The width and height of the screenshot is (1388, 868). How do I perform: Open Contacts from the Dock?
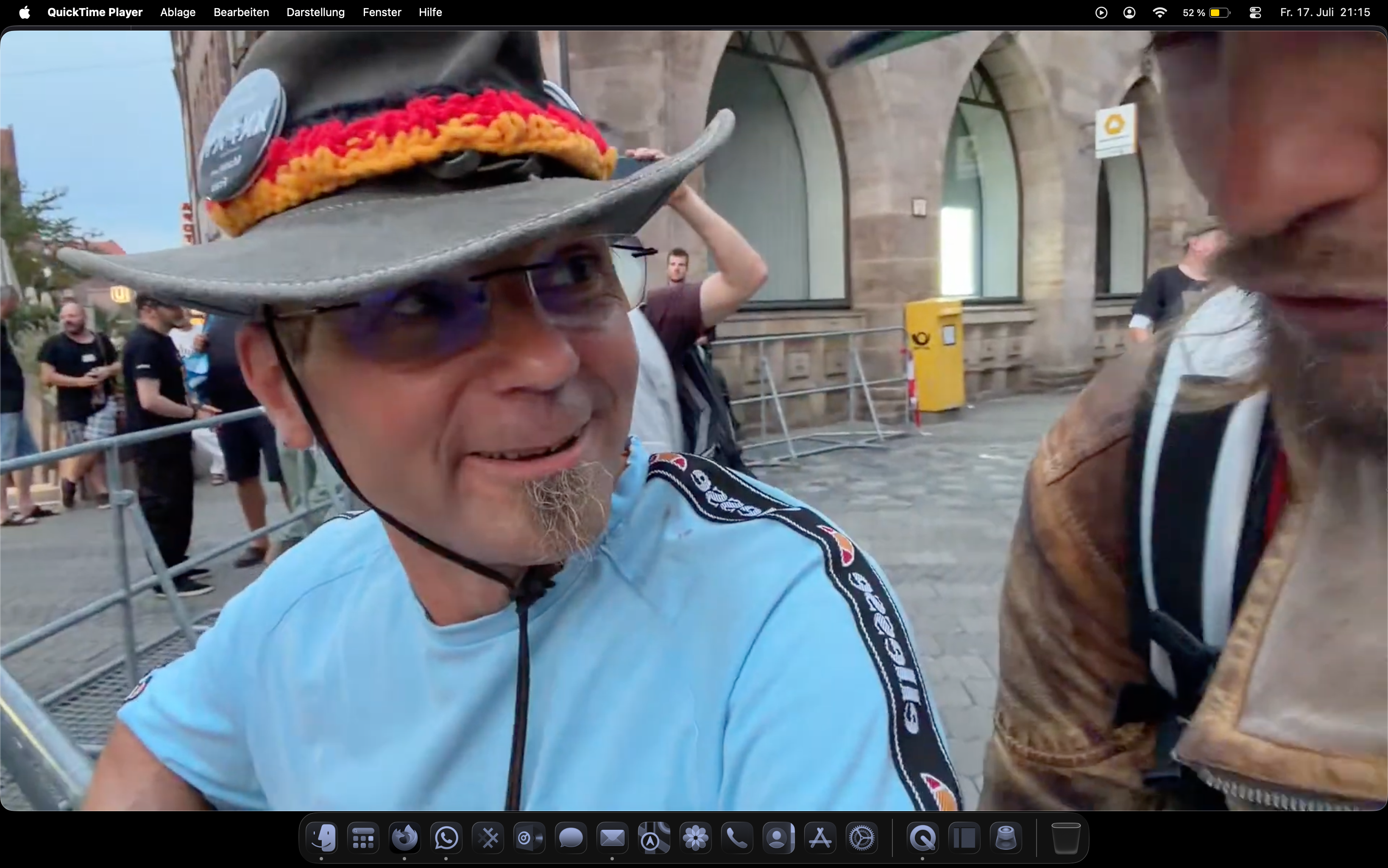click(x=779, y=838)
